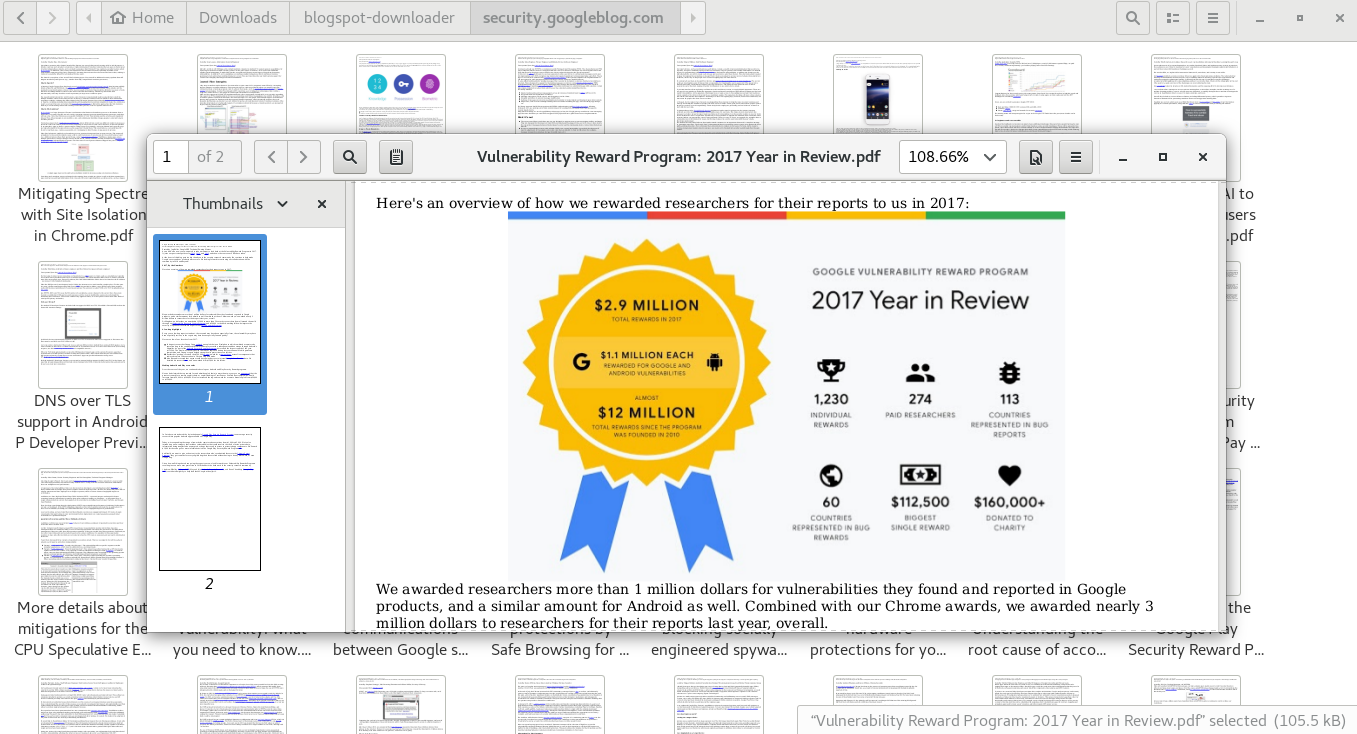Open the Downloads path segment
Viewport: 1357px width, 734px height.
pyautogui.click(x=238, y=18)
